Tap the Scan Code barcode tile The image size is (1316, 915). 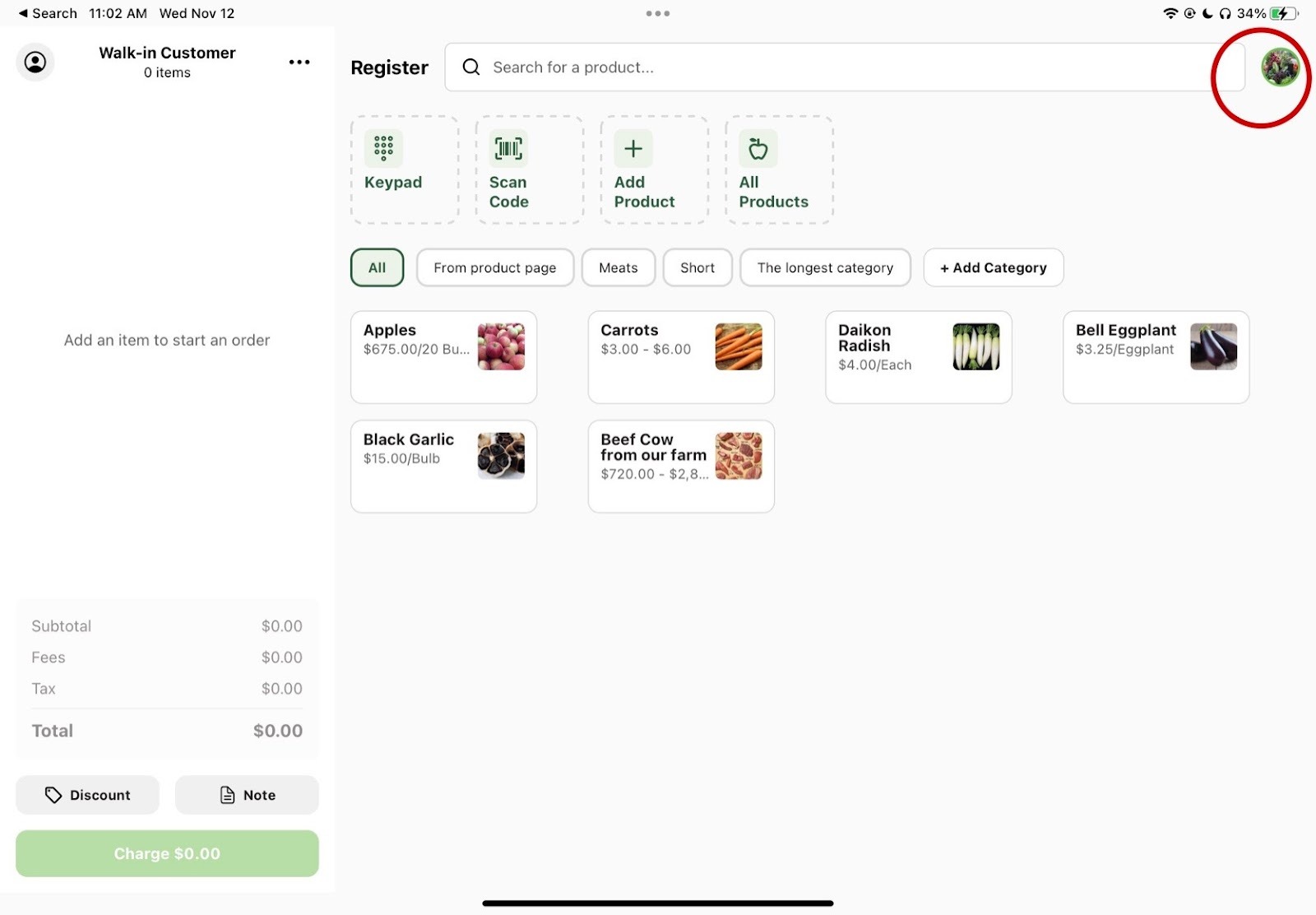[529, 170]
